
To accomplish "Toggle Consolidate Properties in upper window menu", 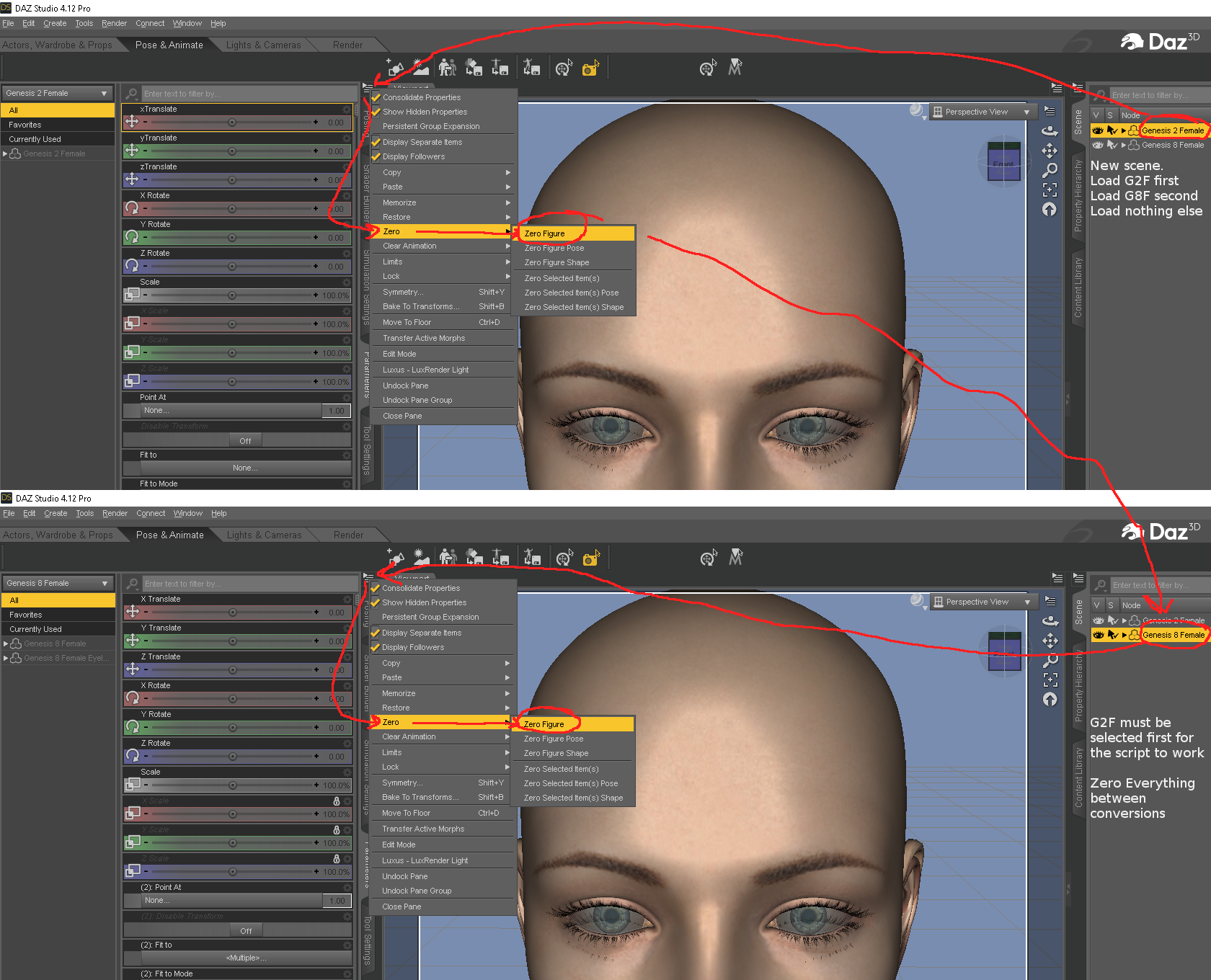I will [376, 97].
